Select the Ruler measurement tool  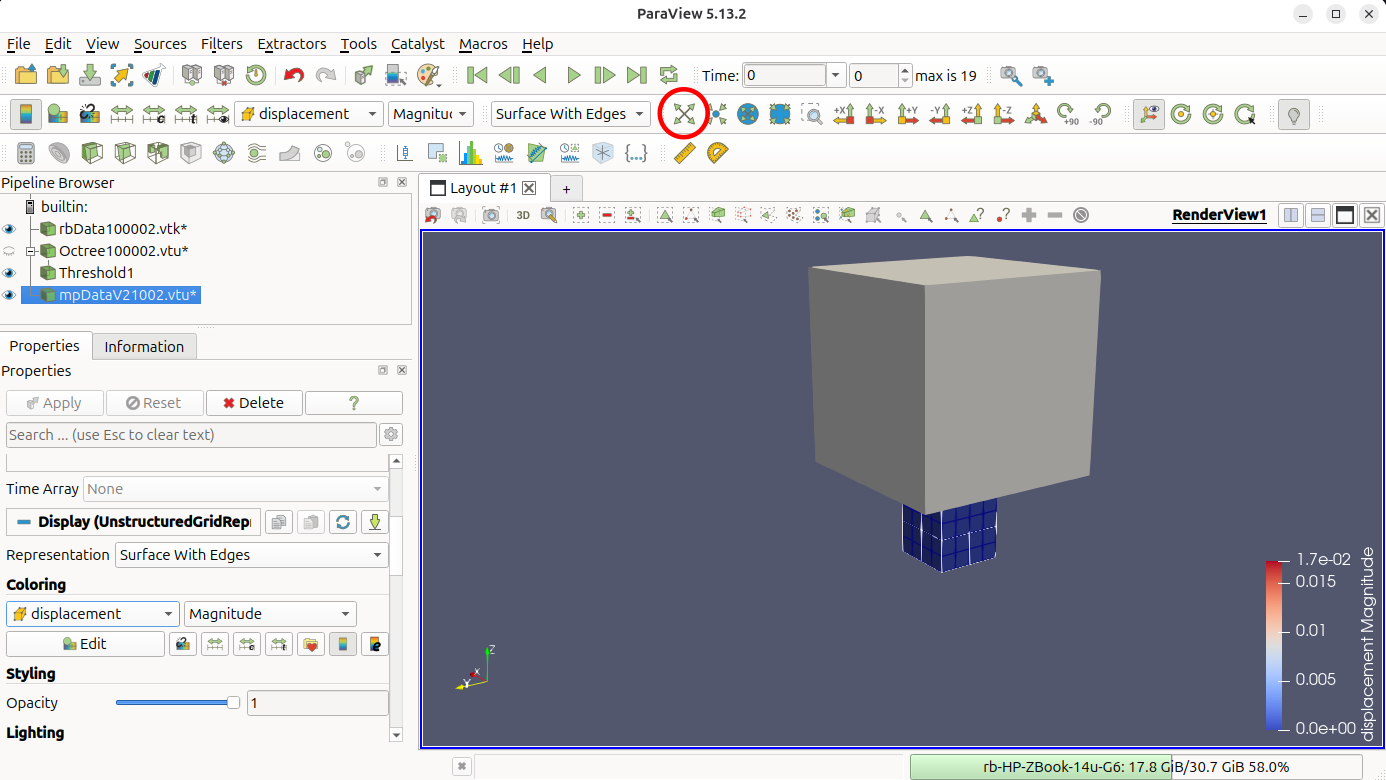click(685, 153)
